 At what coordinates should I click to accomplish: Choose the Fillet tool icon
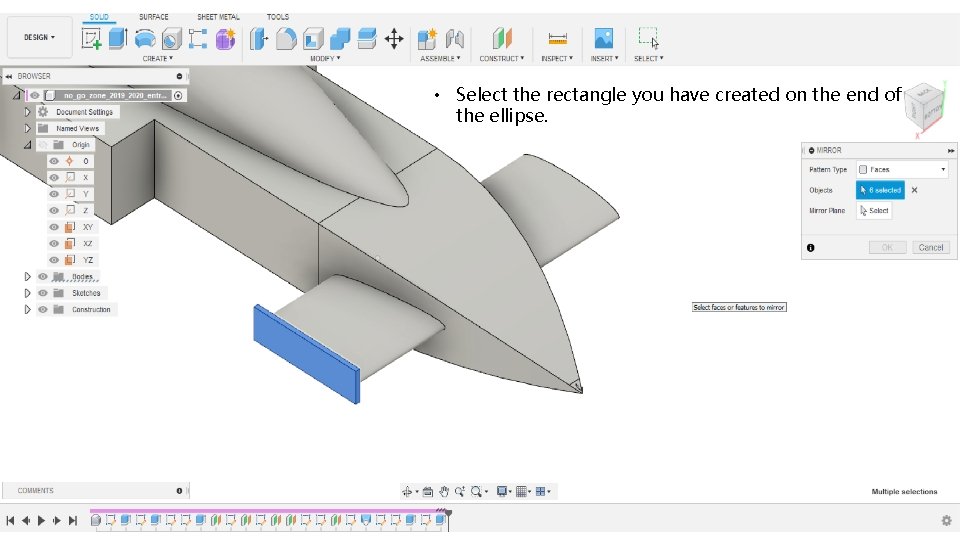[x=286, y=39]
